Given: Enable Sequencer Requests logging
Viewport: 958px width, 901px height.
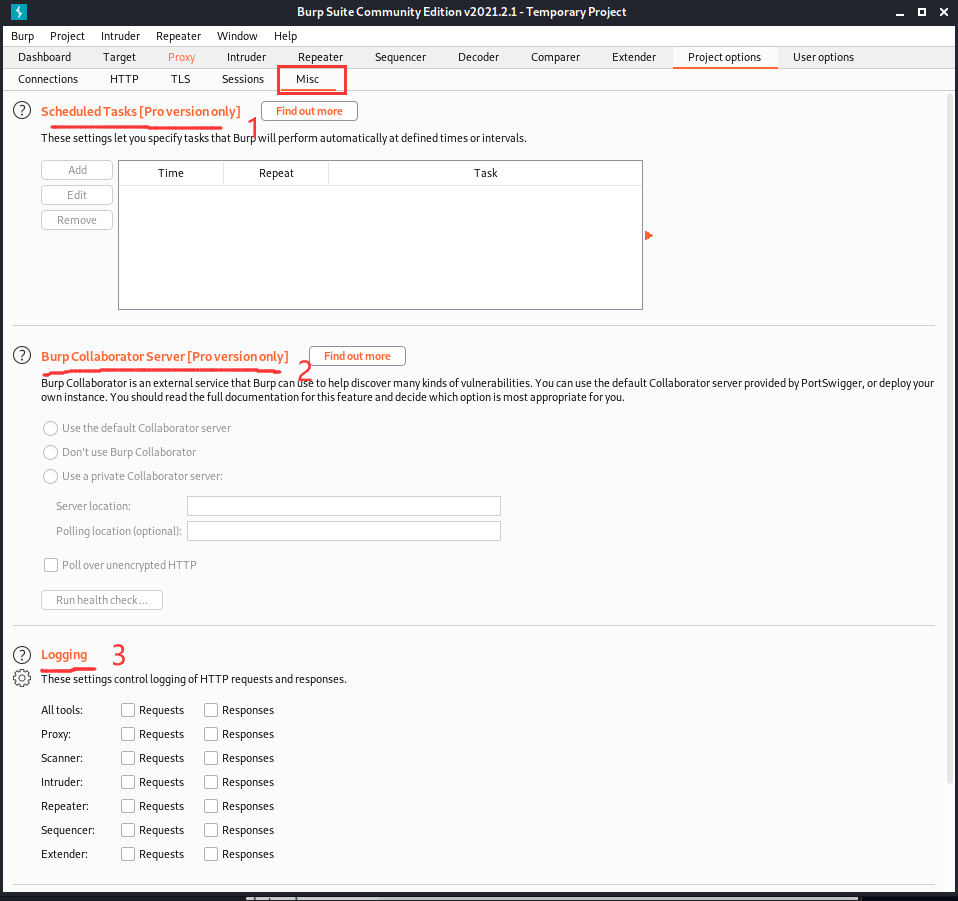Looking at the screenshot, I should click(x=128, y=830).
